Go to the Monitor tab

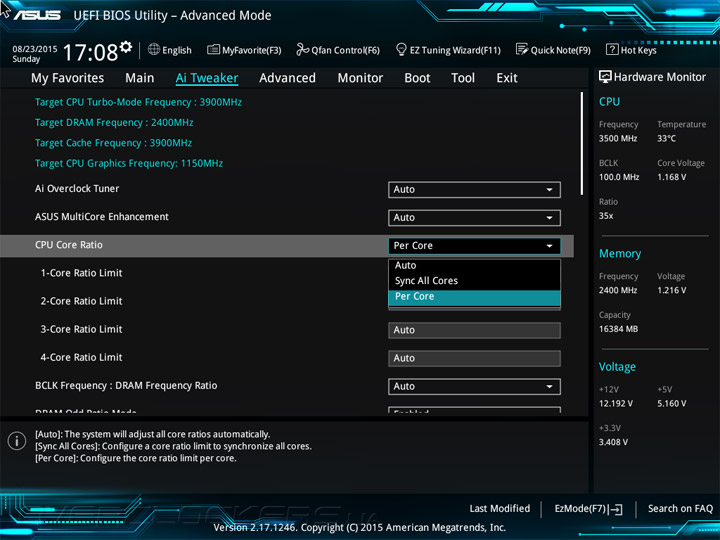(x=360, y=78)
